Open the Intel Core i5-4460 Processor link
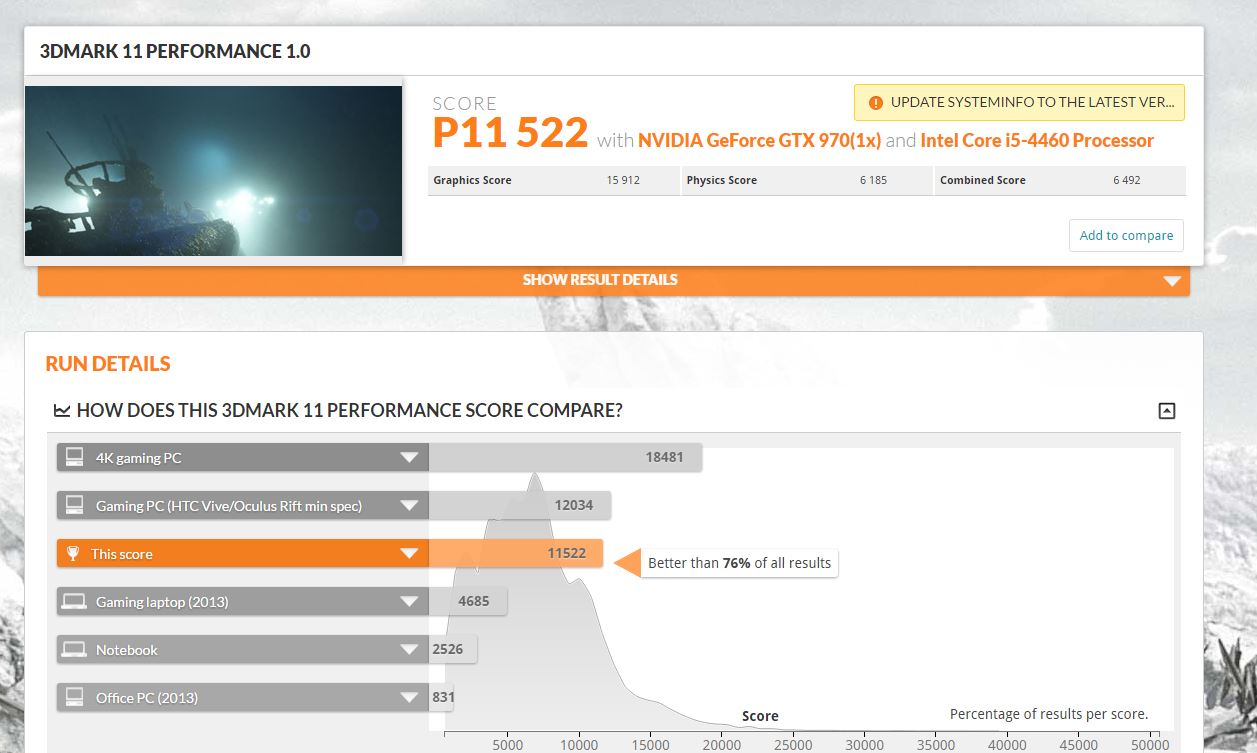This screenshot has width=1257, height=753. tap(1037, 140)
